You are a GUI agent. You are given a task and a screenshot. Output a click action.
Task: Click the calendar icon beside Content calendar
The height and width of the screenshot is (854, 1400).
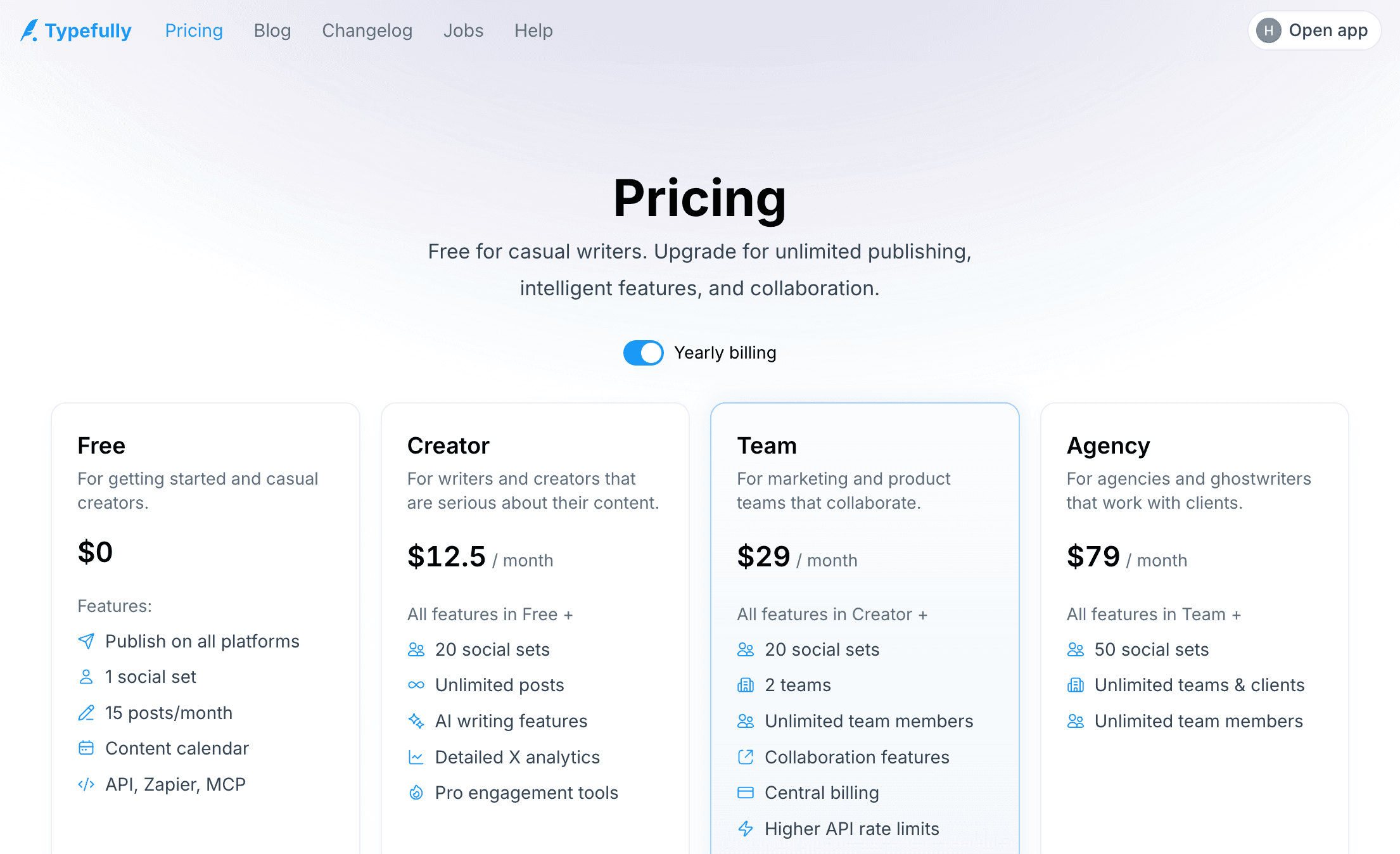[x=86, y=748]
